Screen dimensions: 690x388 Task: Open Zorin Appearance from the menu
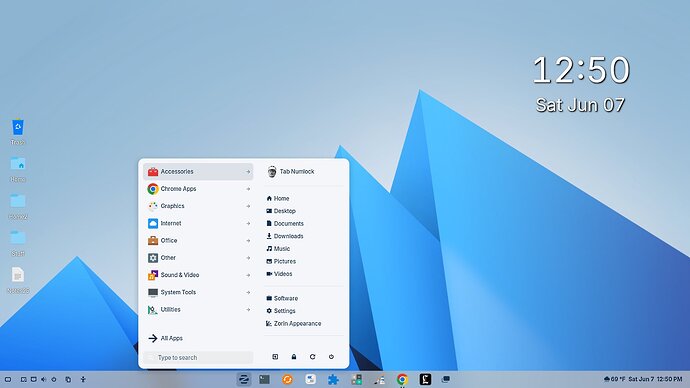click(x=294, y=323)
